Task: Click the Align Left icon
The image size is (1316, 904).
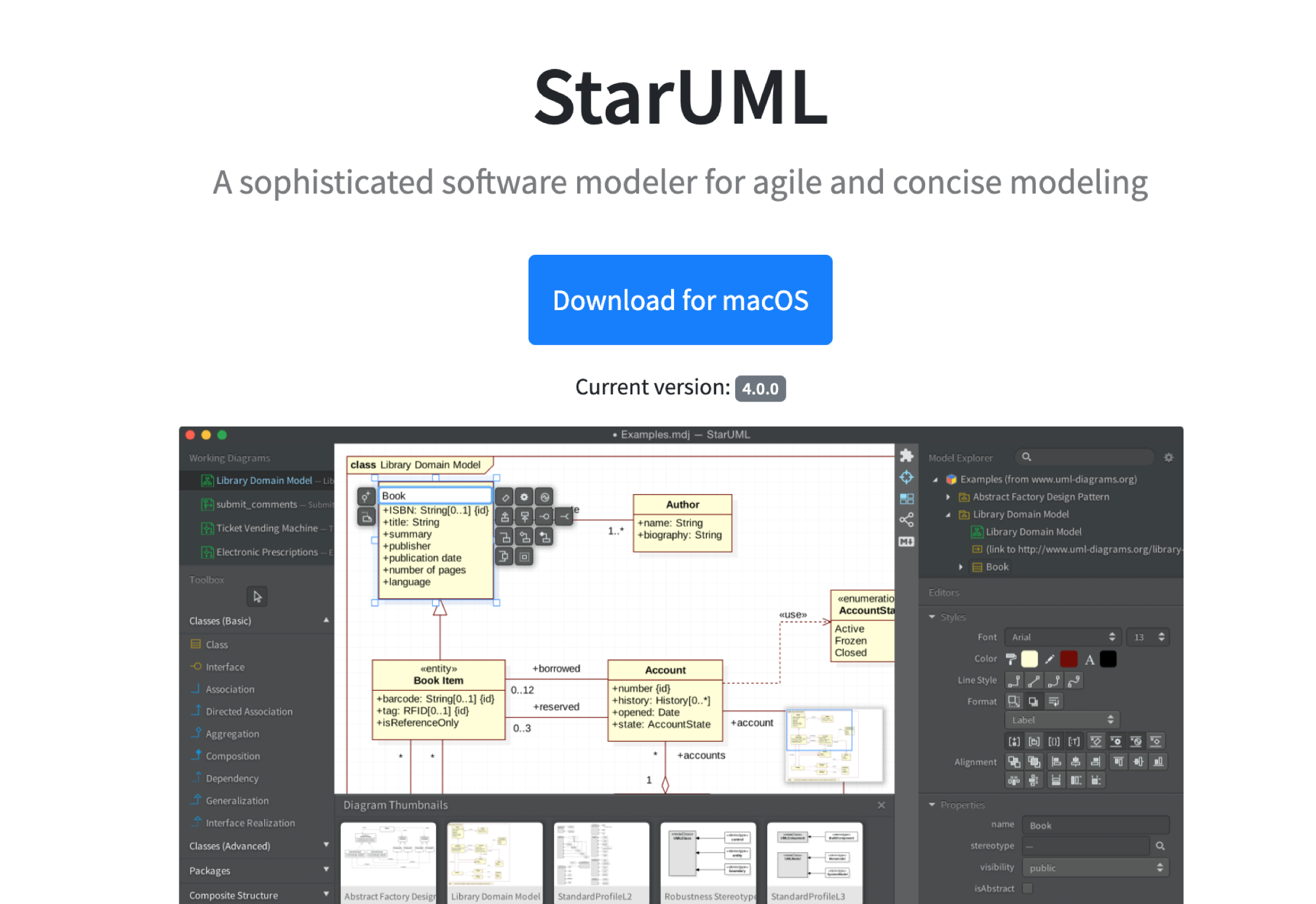Action: (x=1056, y=761)
